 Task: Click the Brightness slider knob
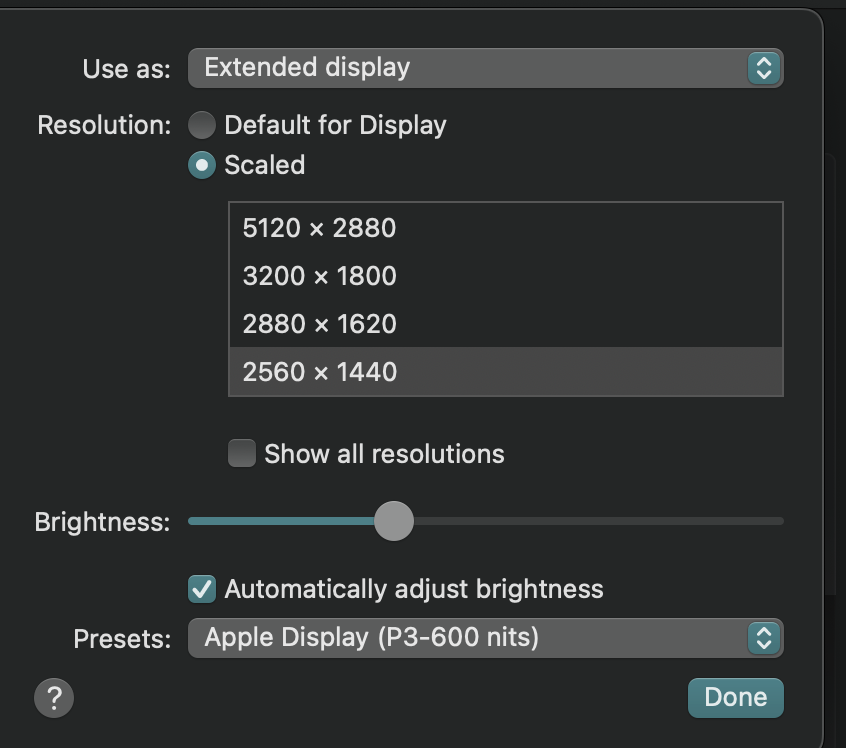coord(394,521)
